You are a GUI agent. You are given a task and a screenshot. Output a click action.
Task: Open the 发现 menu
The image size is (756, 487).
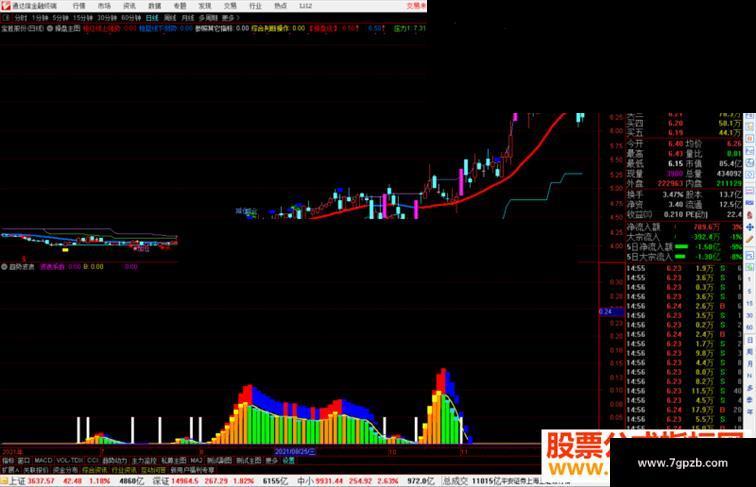pos(205,6)
